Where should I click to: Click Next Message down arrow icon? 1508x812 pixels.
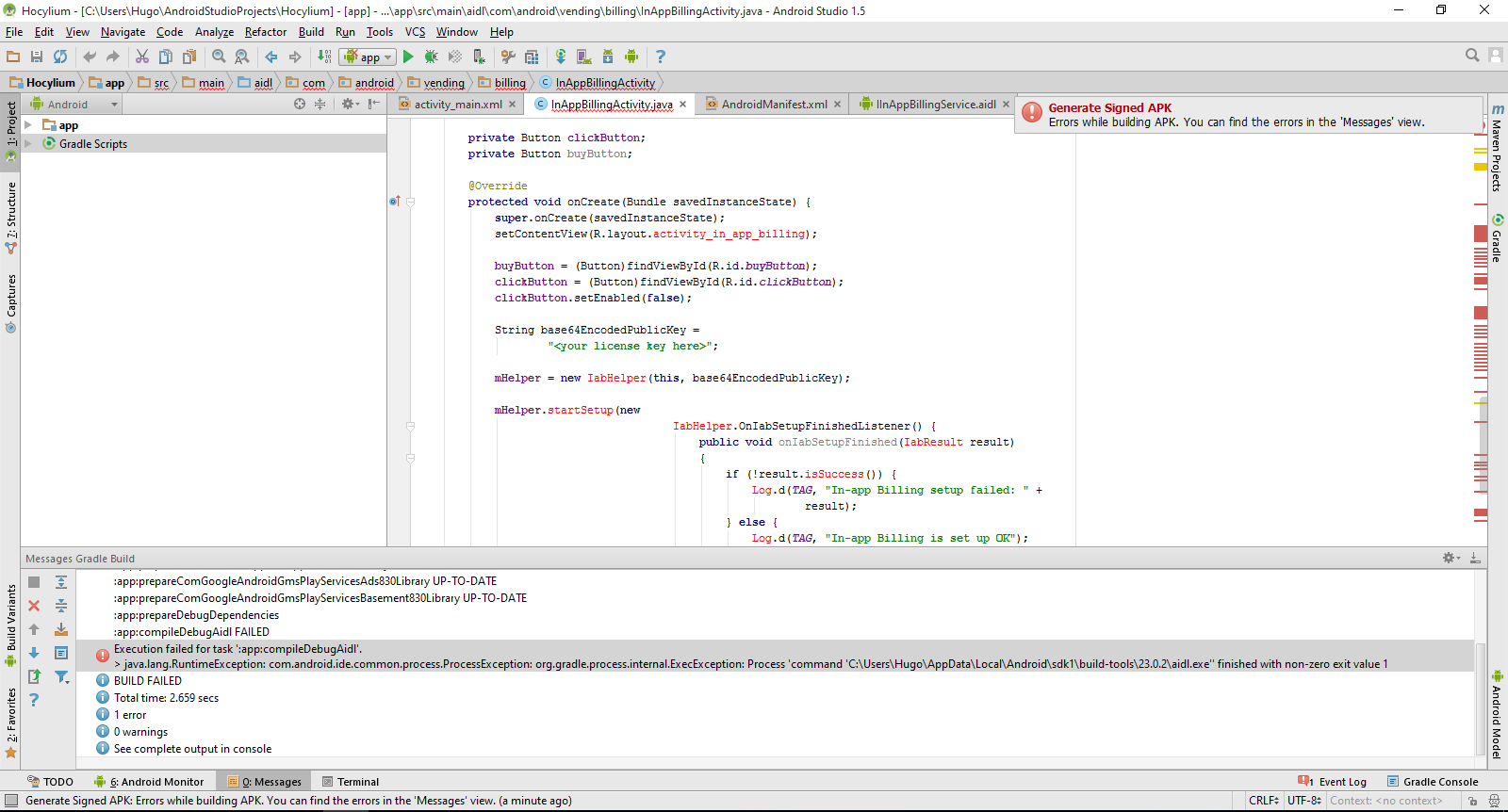coord(34,653)
